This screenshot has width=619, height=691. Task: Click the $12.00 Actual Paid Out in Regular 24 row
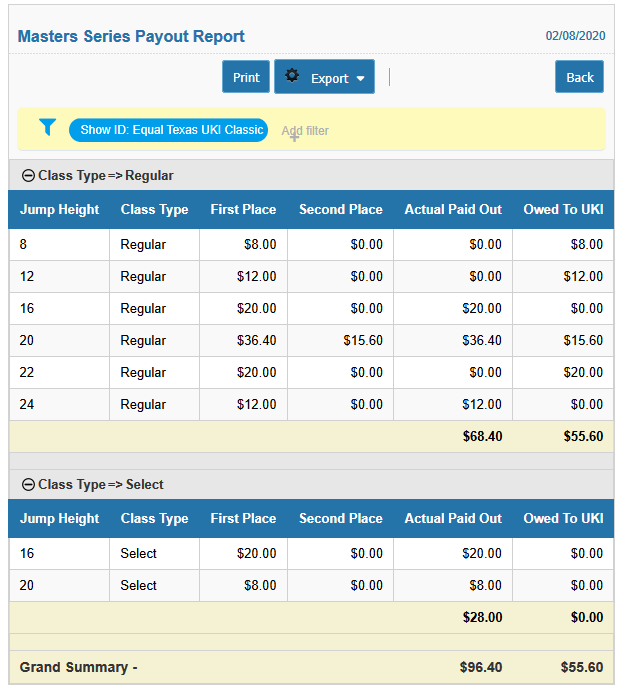pyautogui.click(x=453, y=405)
